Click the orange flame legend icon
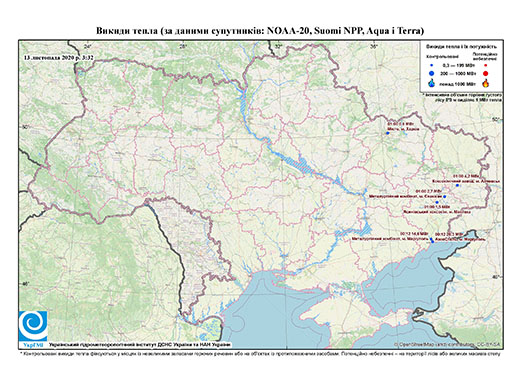 pos(486,83)
